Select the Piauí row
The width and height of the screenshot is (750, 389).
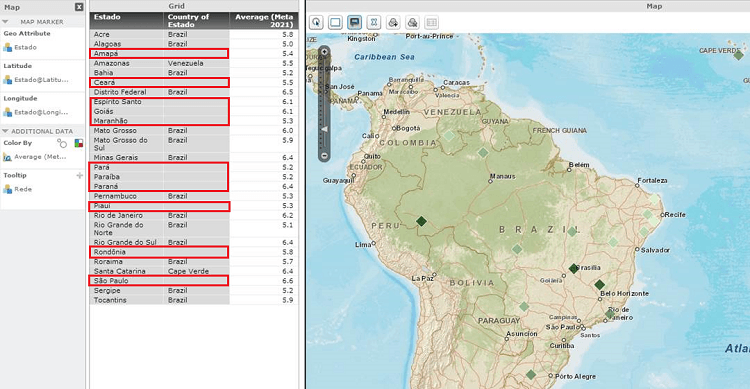[x=194, y=206]
